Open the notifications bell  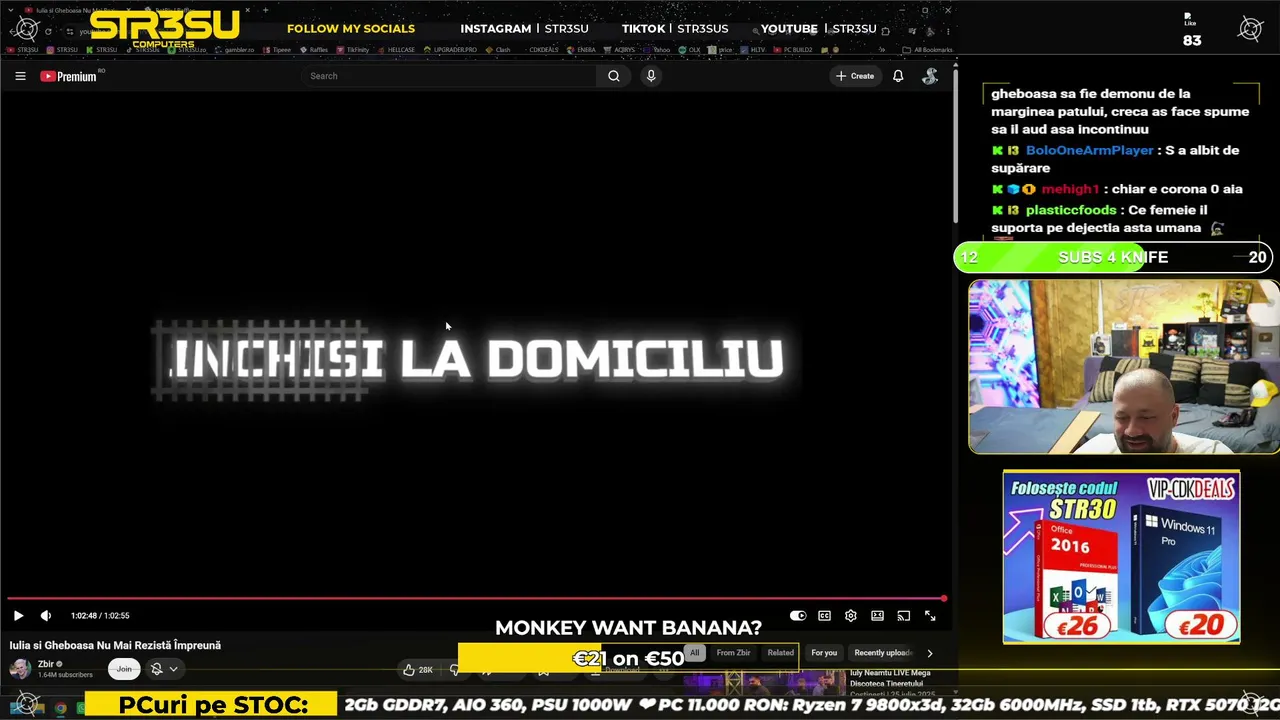pyautogui.click(x=898, y=76)
